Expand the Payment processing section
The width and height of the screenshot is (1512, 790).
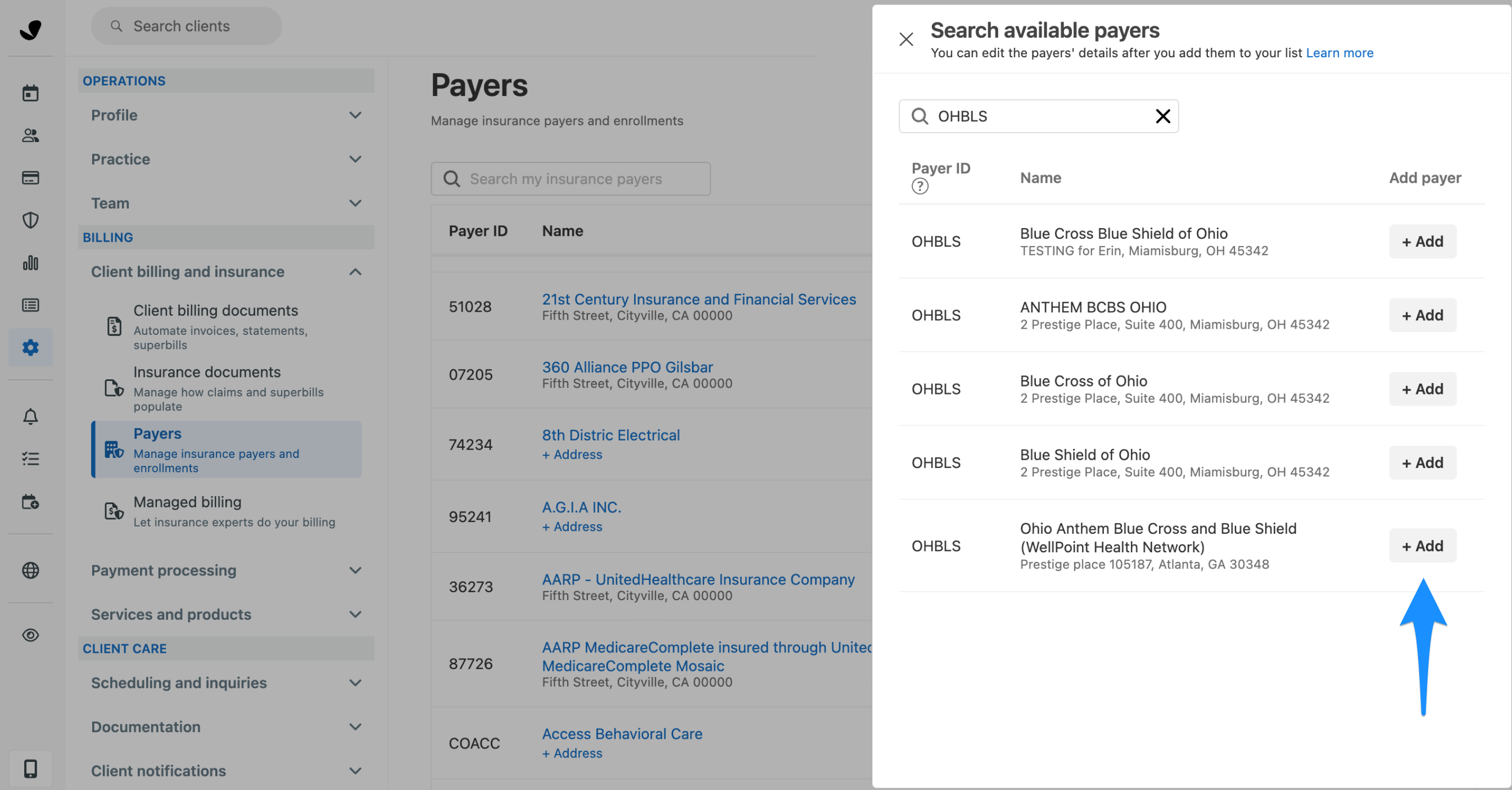click(x=355, y=570)
